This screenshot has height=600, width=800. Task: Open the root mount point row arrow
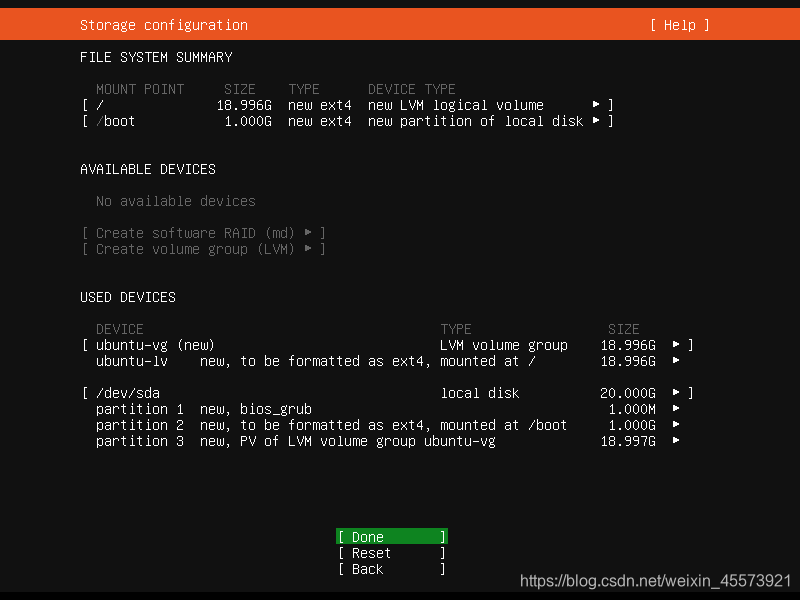coord(596,105)
